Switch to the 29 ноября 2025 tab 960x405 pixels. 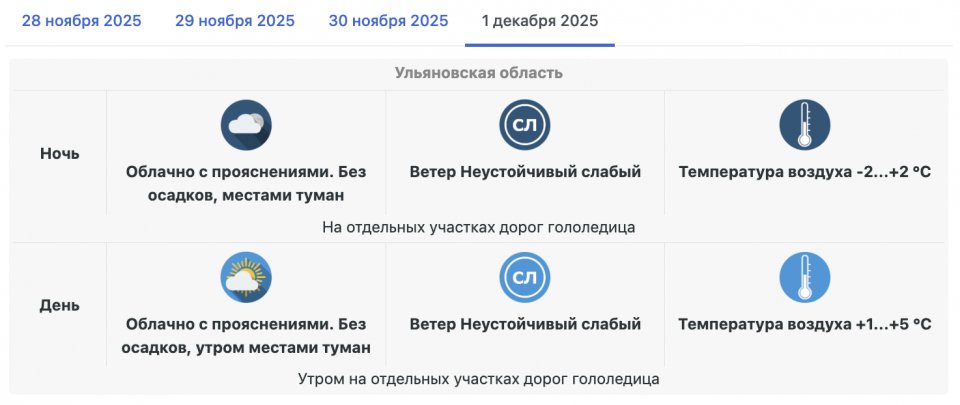click(235, 21)
